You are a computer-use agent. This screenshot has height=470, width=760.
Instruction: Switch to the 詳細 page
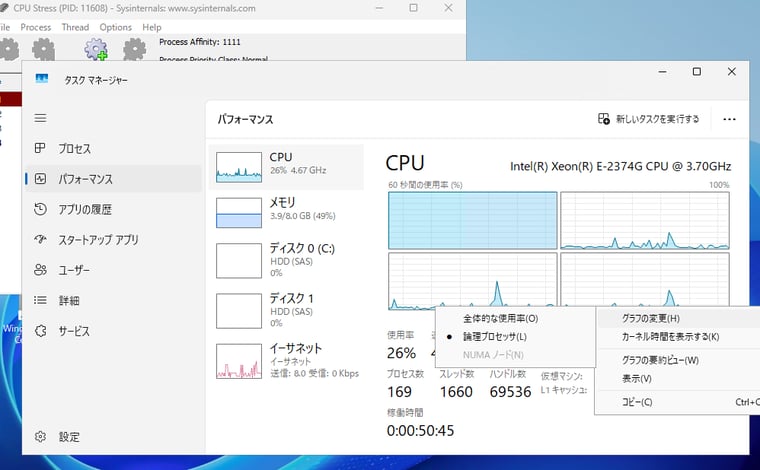coord(113,300)
